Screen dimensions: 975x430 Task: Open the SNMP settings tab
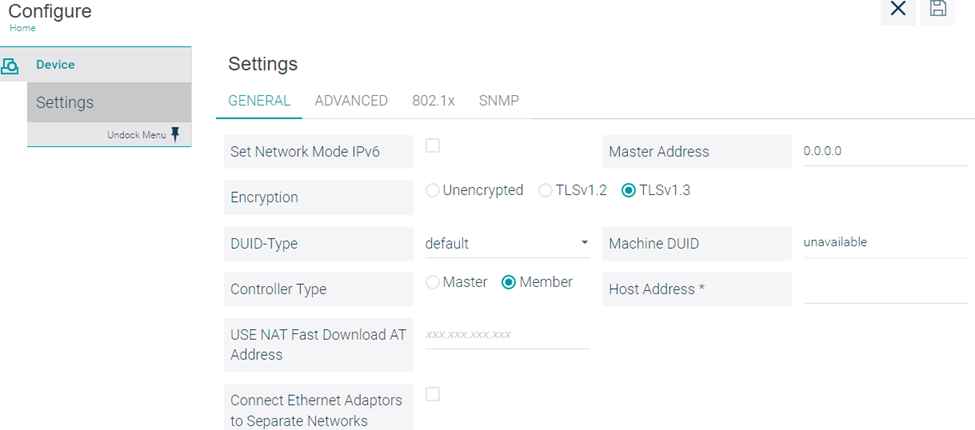click(x=499, y=101)
